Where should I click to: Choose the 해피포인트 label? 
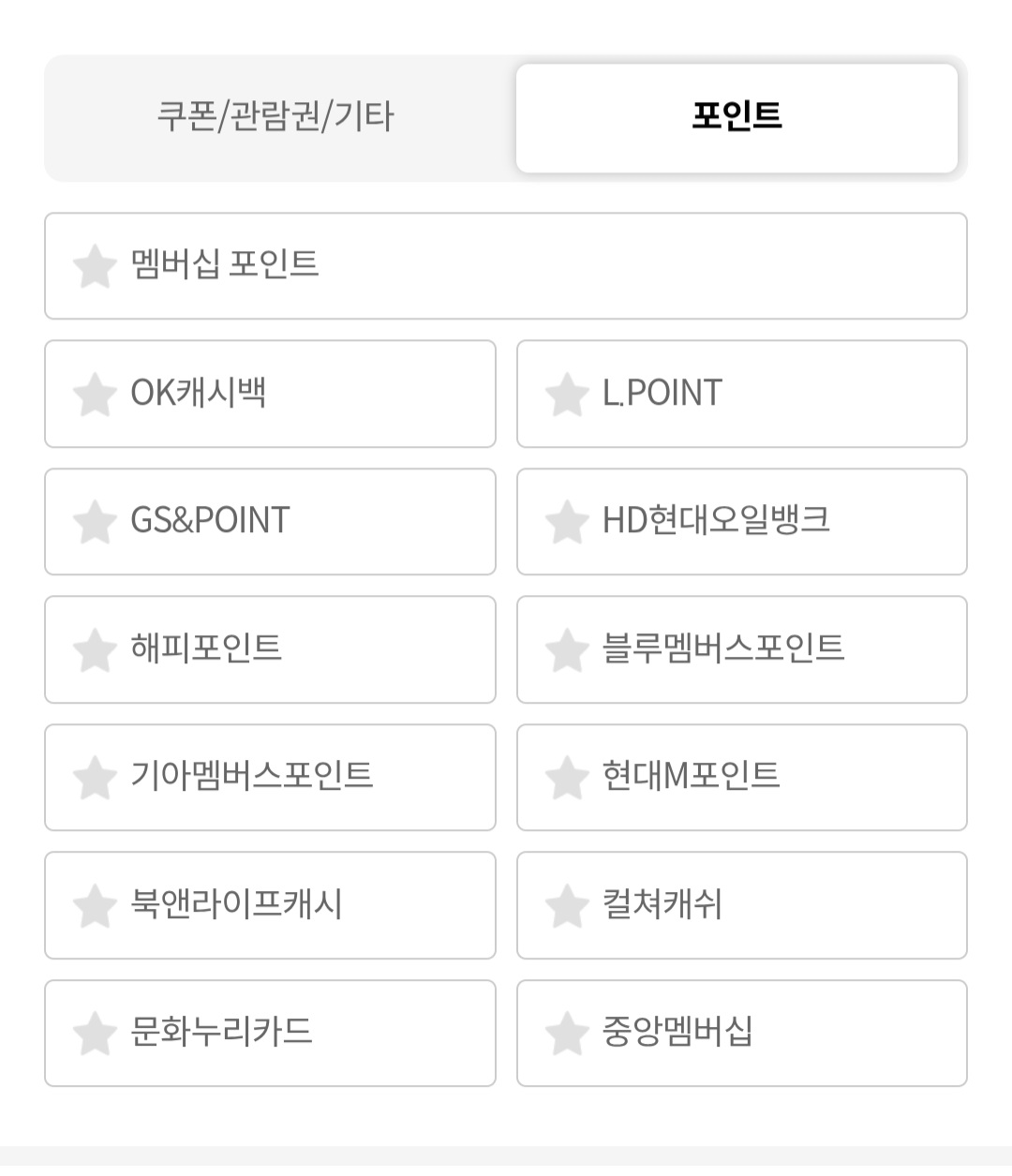(x=206, y=648)
